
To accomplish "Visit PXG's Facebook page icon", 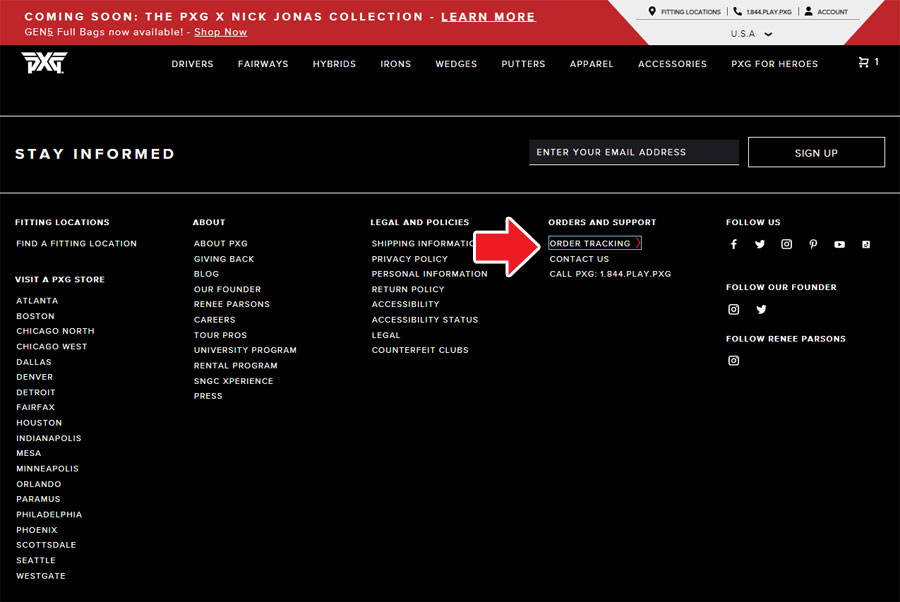I will click(x=734, y=244).
